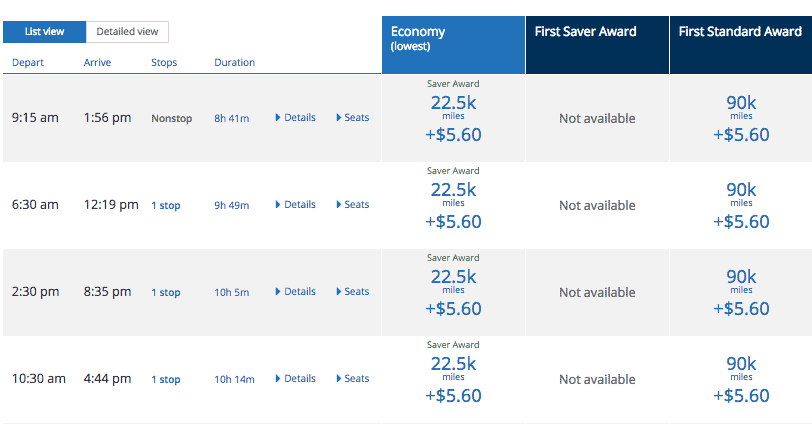Click Not available in the 2:30 pm row
Screen dimensions: 812x424
click(597, 293)
